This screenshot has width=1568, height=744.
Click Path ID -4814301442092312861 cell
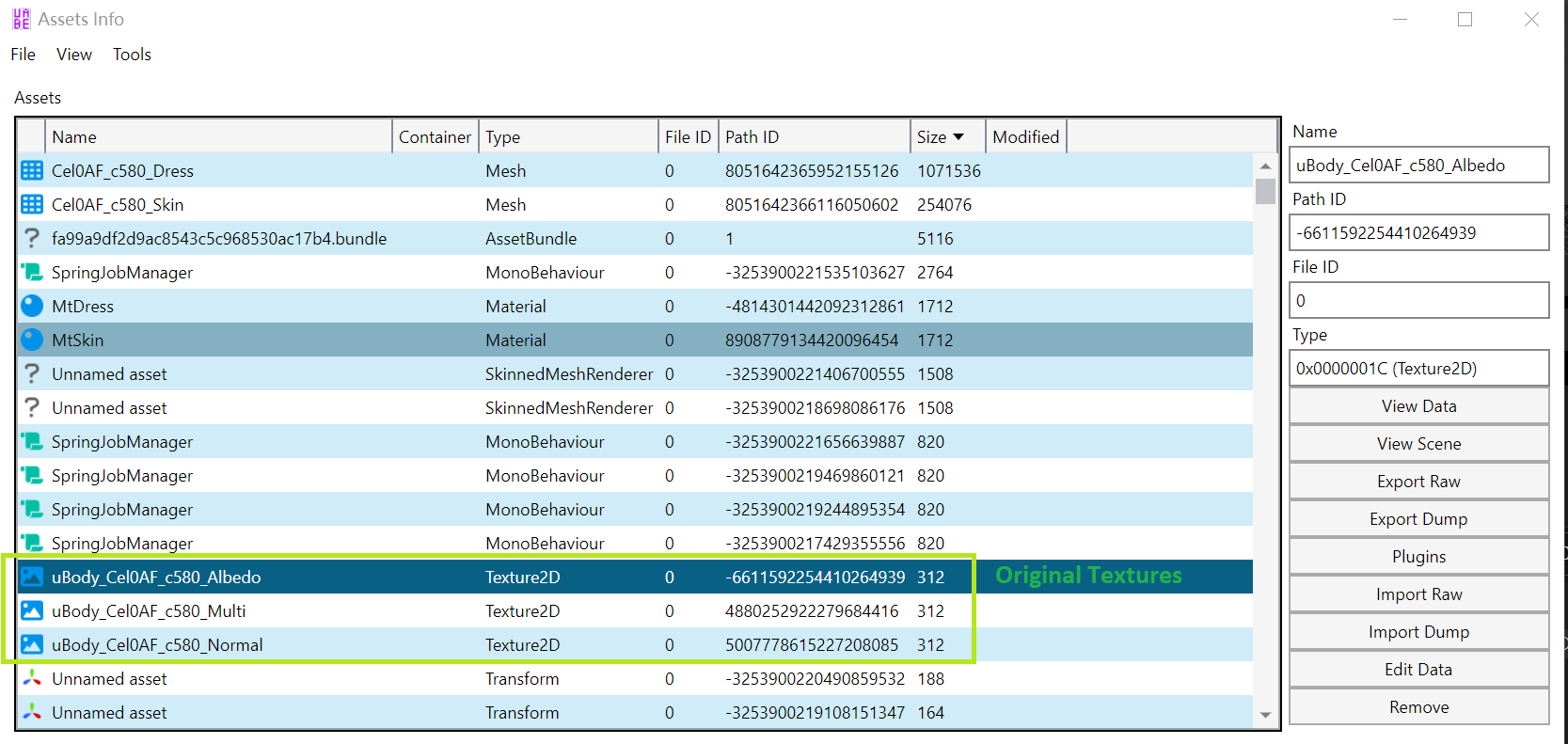point(815,307)
